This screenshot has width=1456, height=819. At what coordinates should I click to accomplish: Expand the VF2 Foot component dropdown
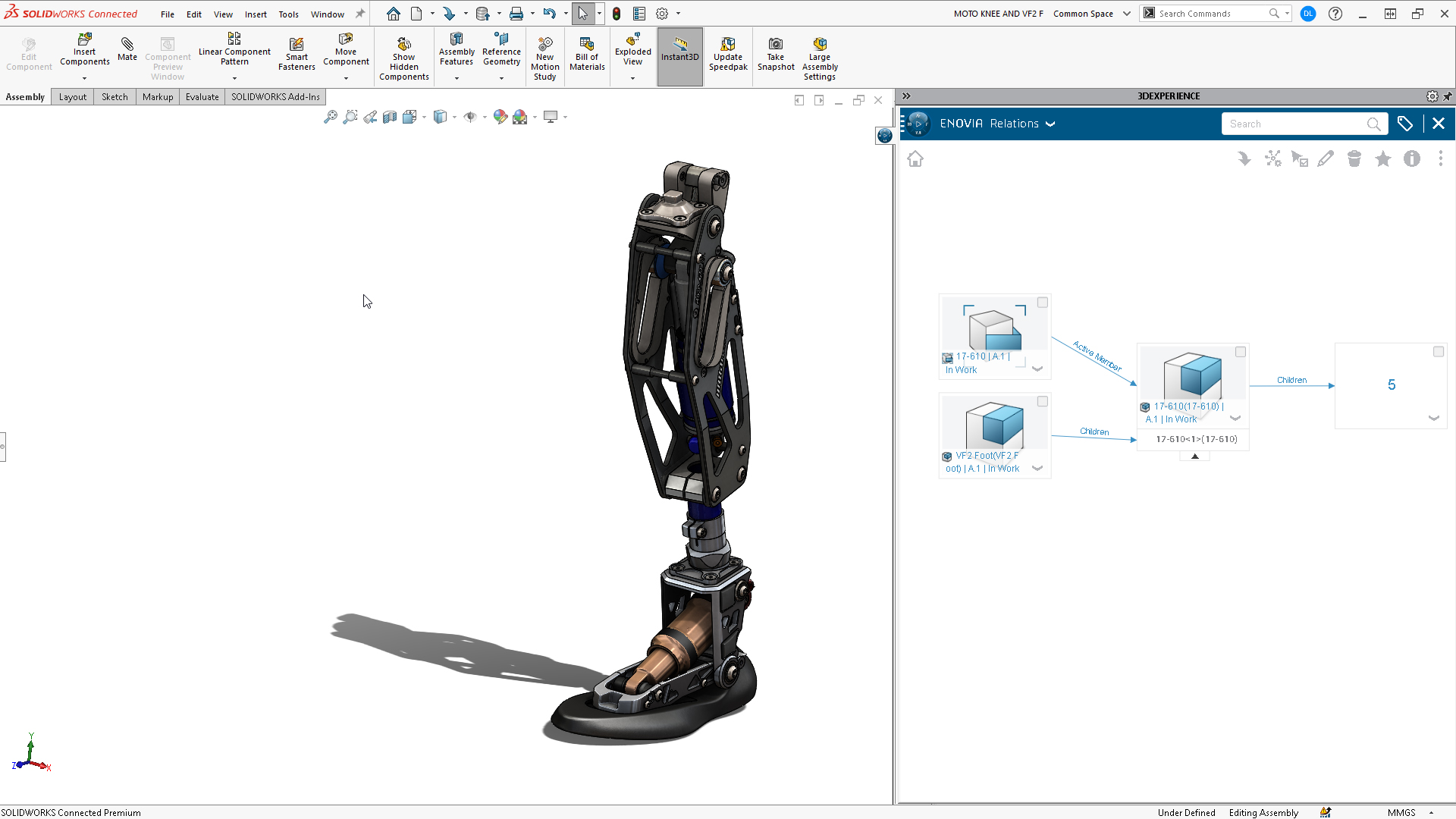[x=1038, y=467]
